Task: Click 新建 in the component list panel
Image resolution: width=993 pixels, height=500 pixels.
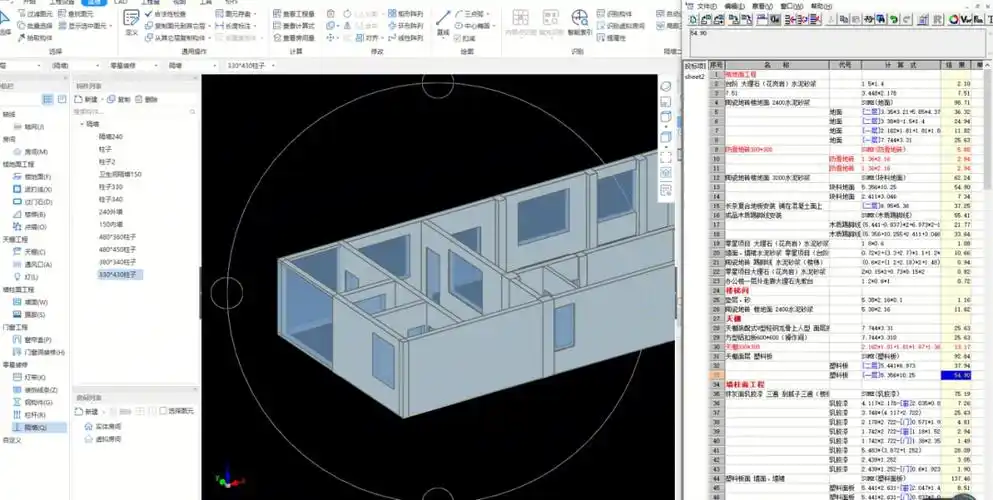Action: [x=86, y=99]
